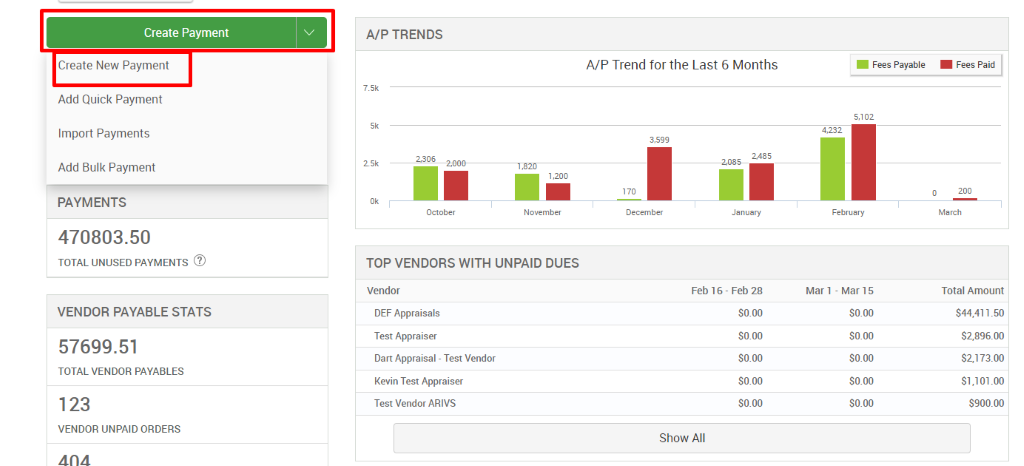The width and height of the screenshot is (1024, 466).
Task: Click the $900.00 total amount
Action: pos(987,403)
